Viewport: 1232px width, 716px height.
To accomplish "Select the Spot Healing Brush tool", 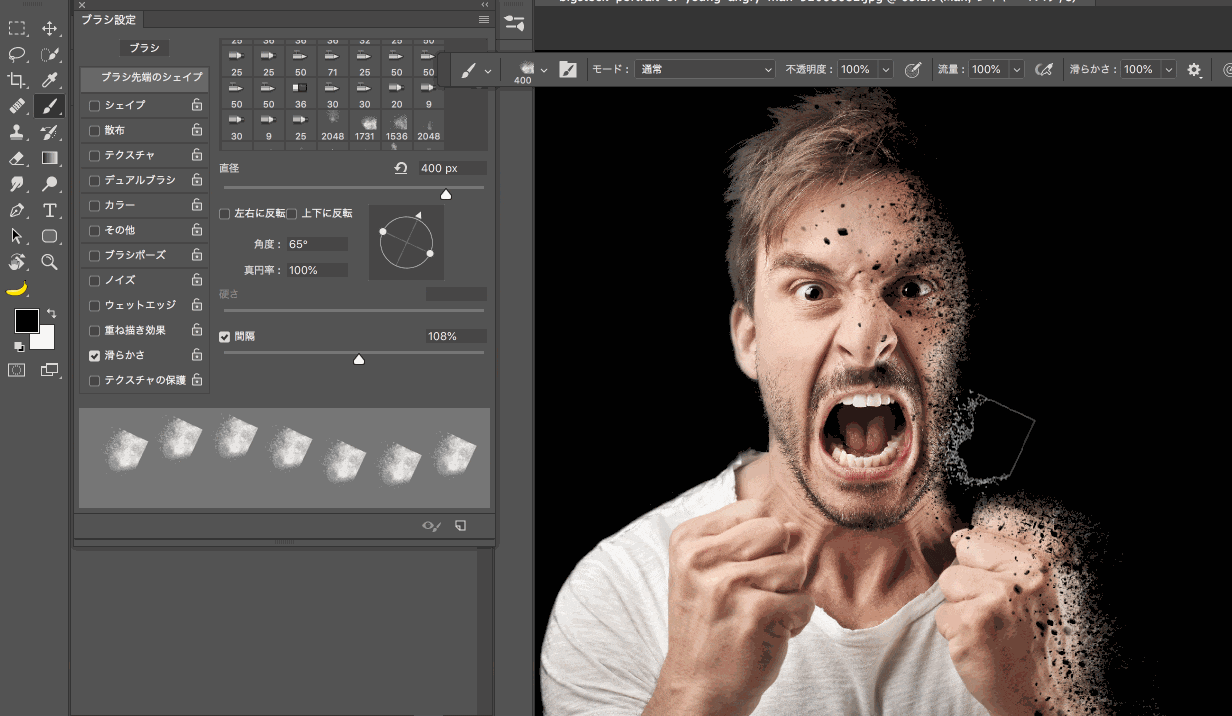I will (17, 106).
